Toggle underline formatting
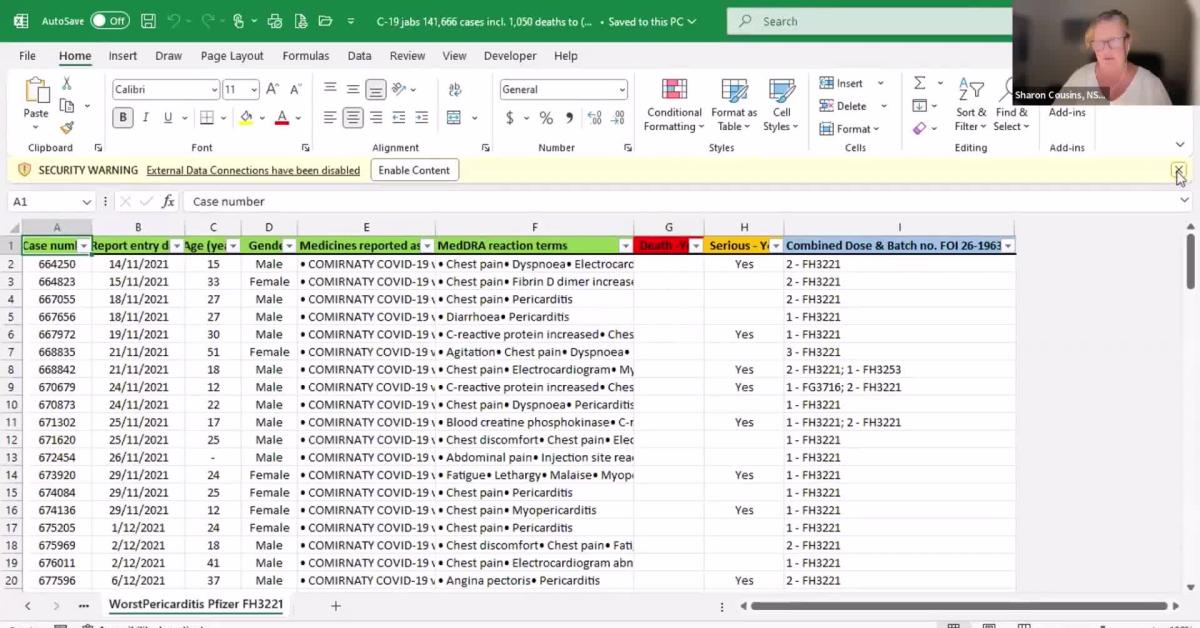1200x628 pixels. [x=167, y=118]
